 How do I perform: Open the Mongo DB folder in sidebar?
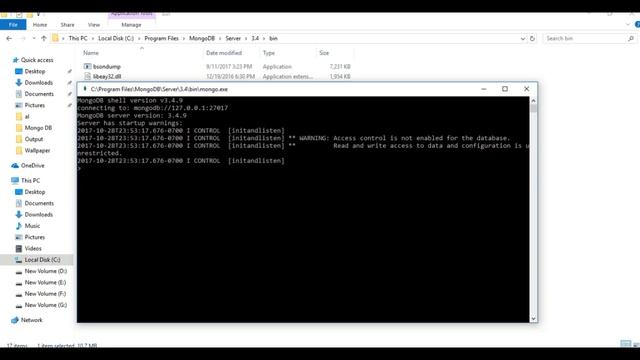click(38, 128)
